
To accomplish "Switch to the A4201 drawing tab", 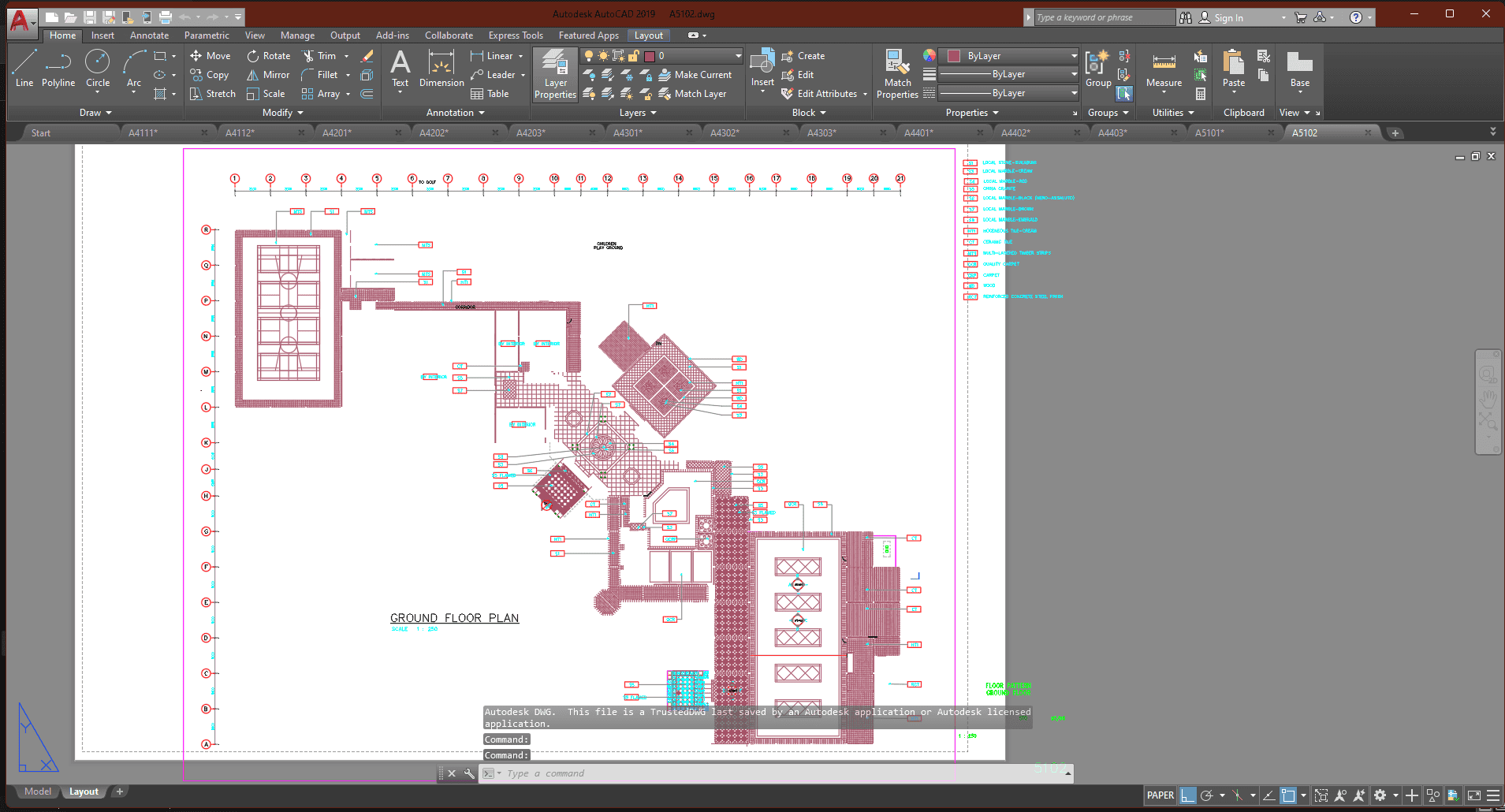I will tap(337, 133).
